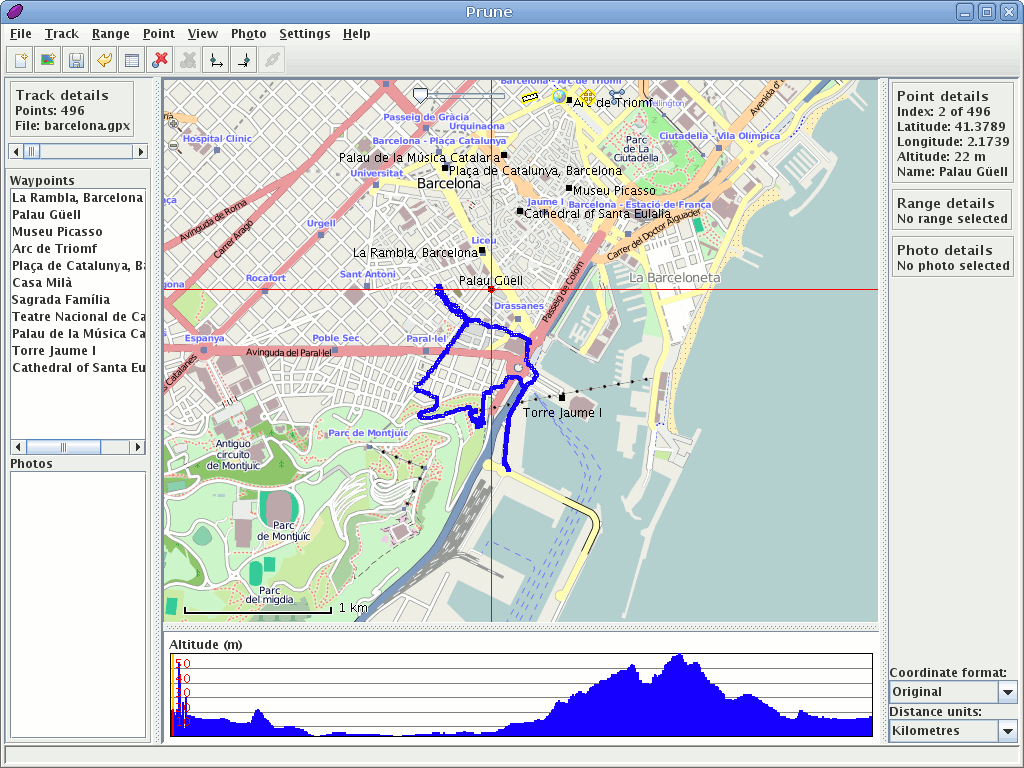Open the Photo menu
The image size is (1024, 768).
pyautogui.click(x=249, y=34)
